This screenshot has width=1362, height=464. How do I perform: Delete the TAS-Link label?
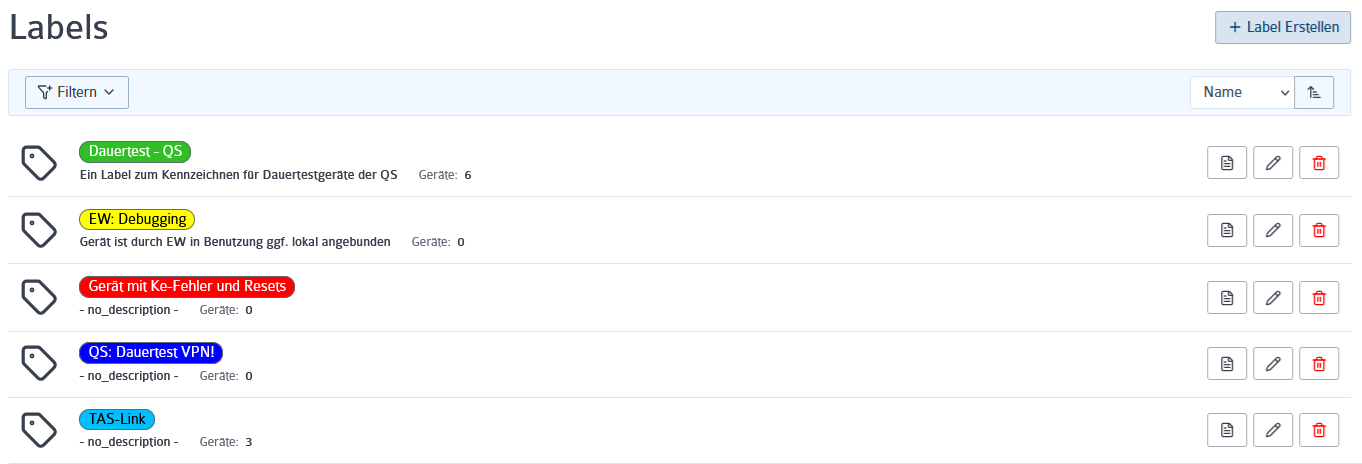coord(1318,430)
